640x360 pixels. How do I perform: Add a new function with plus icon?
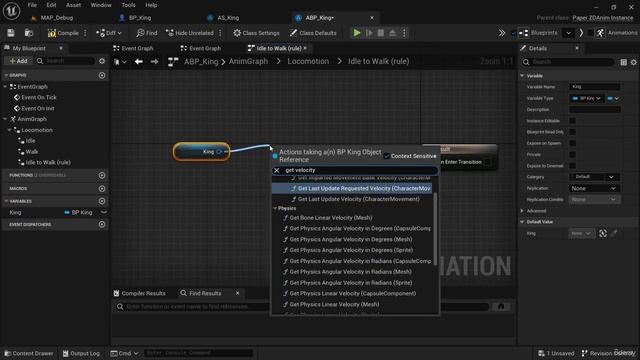click(102, 175)
